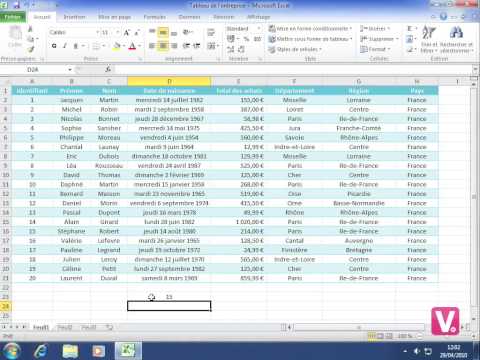The width and height of the screenshot is (480, 360).
Task: Switch to the Feuil2 sheet tab
Action: tap(65, 327)
